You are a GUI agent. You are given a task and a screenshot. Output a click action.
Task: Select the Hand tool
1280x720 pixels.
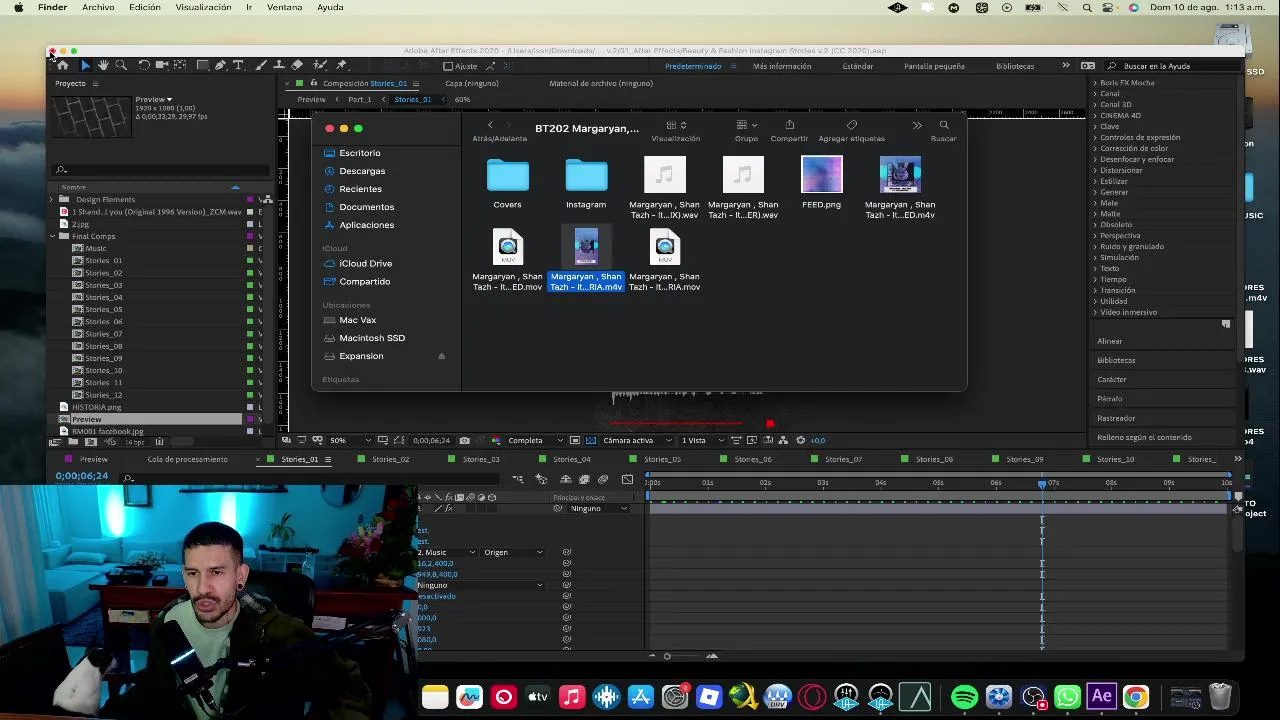(x=103, y=65)
